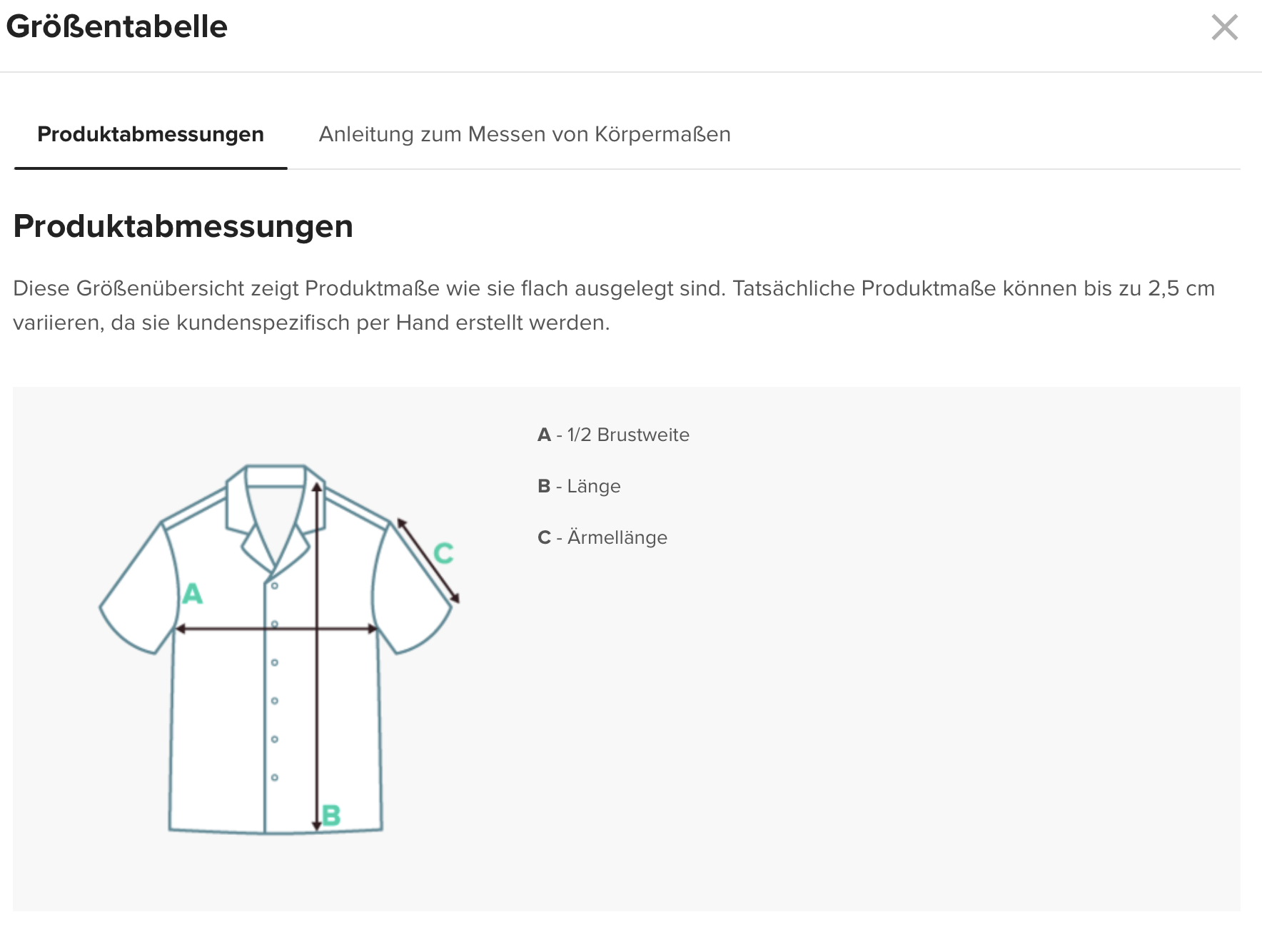Viewport: 1262px width, 952px height.
Task: Click the Produktabmessungen section heading
Action: click(x=183, y=226)
